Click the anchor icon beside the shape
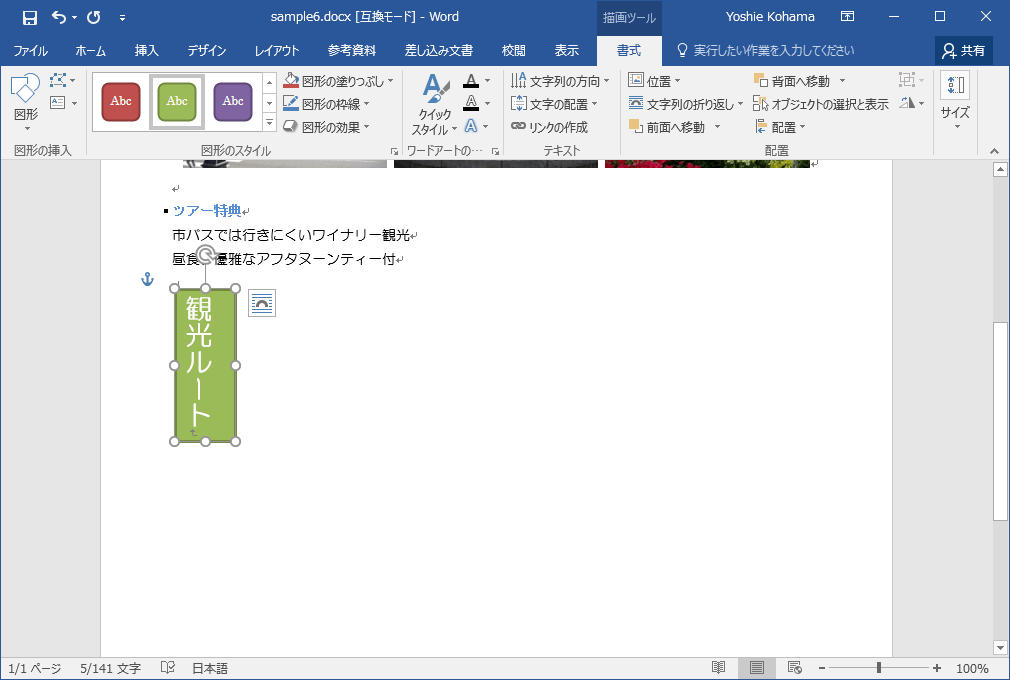Viewport: 1010px width, 680px height. 147,281
